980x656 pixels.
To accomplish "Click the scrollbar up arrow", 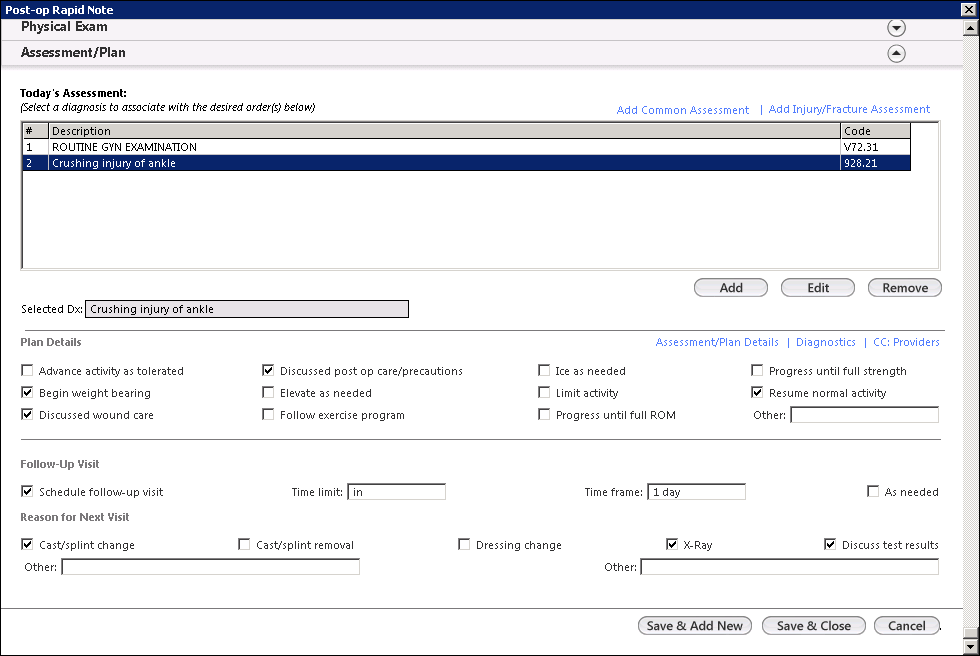I will 971,27.
